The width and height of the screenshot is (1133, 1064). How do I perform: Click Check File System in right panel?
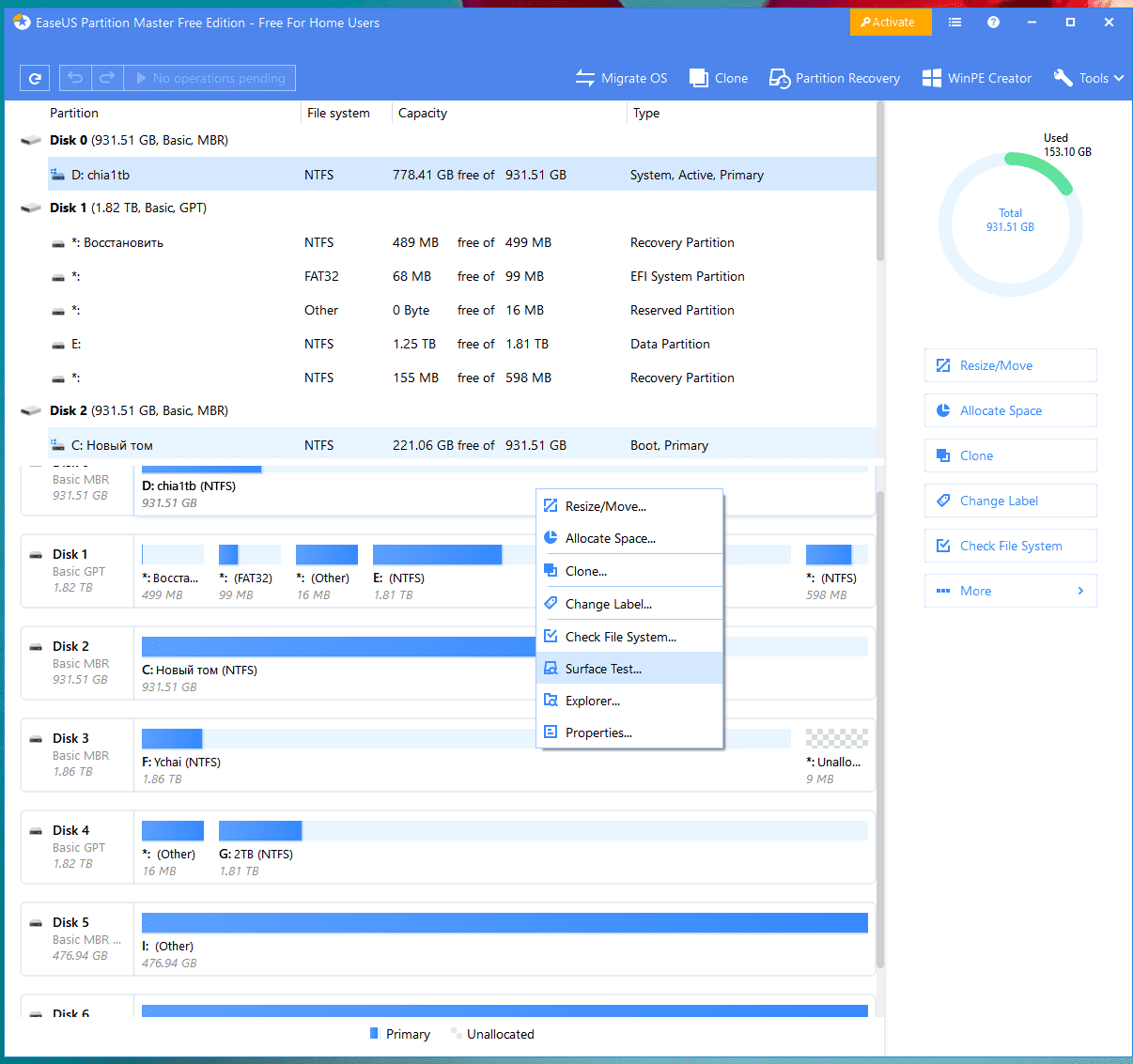pyautogui.click(x=1011, y=546)
